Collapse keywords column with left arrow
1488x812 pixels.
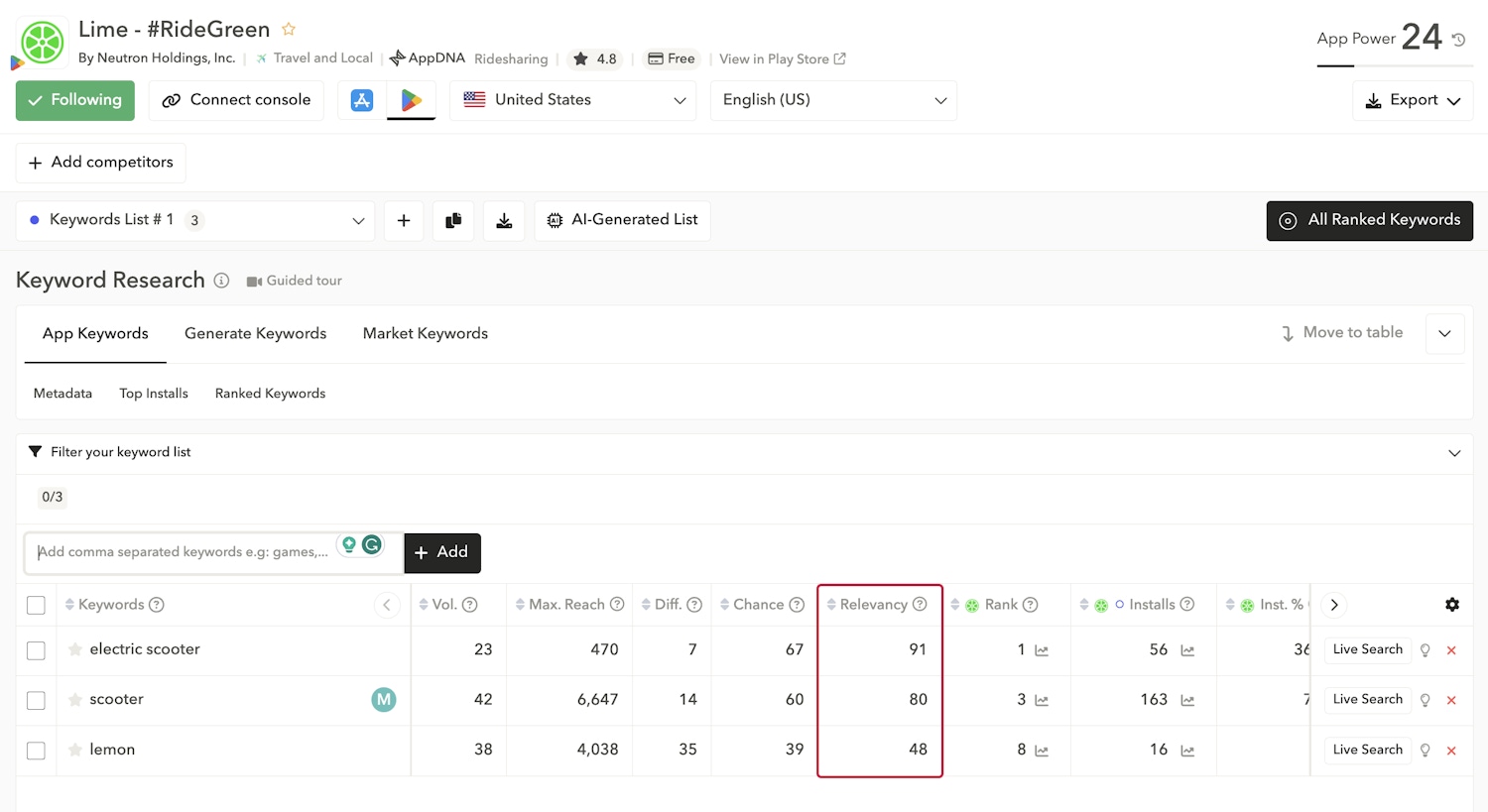pyautogui.click(x=387, y=605)
